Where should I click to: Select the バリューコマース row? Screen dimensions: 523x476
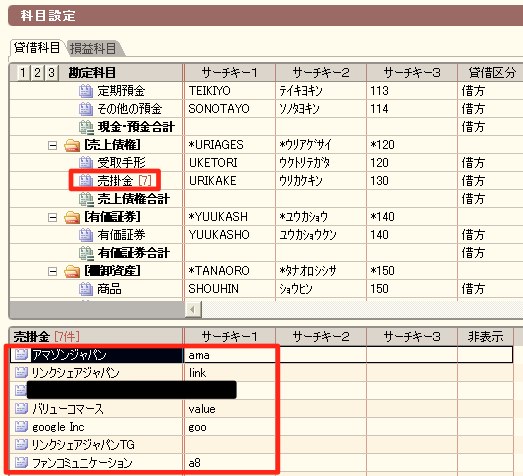coord(261,409)
